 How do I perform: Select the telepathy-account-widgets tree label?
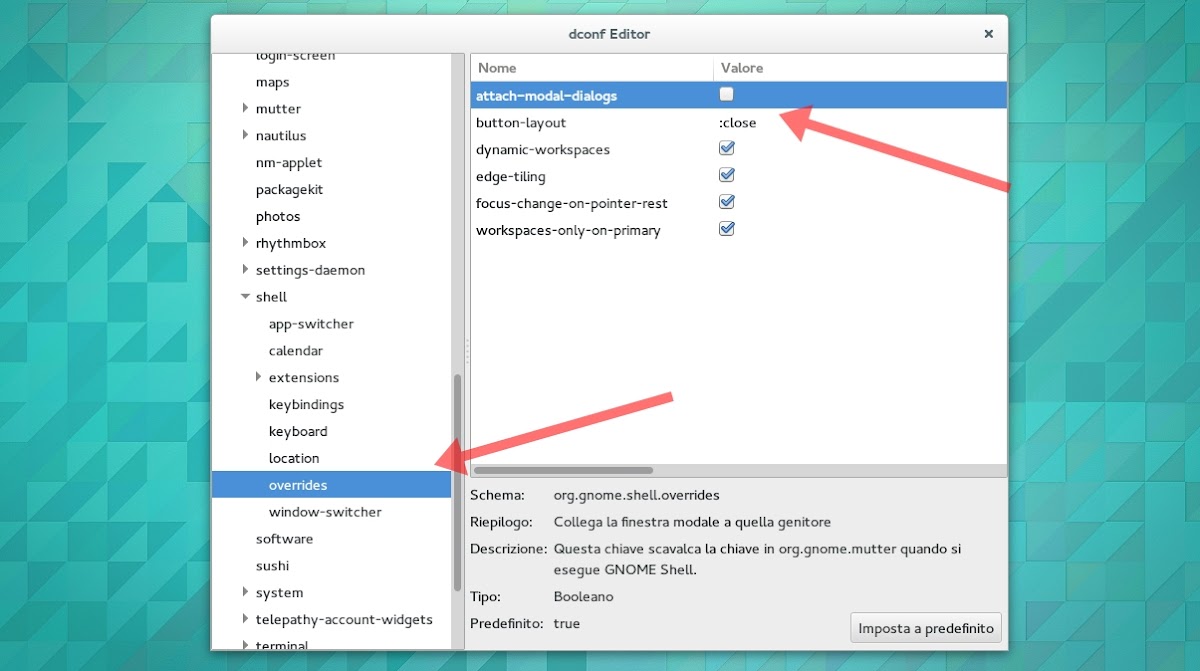(x=344, y=619)
